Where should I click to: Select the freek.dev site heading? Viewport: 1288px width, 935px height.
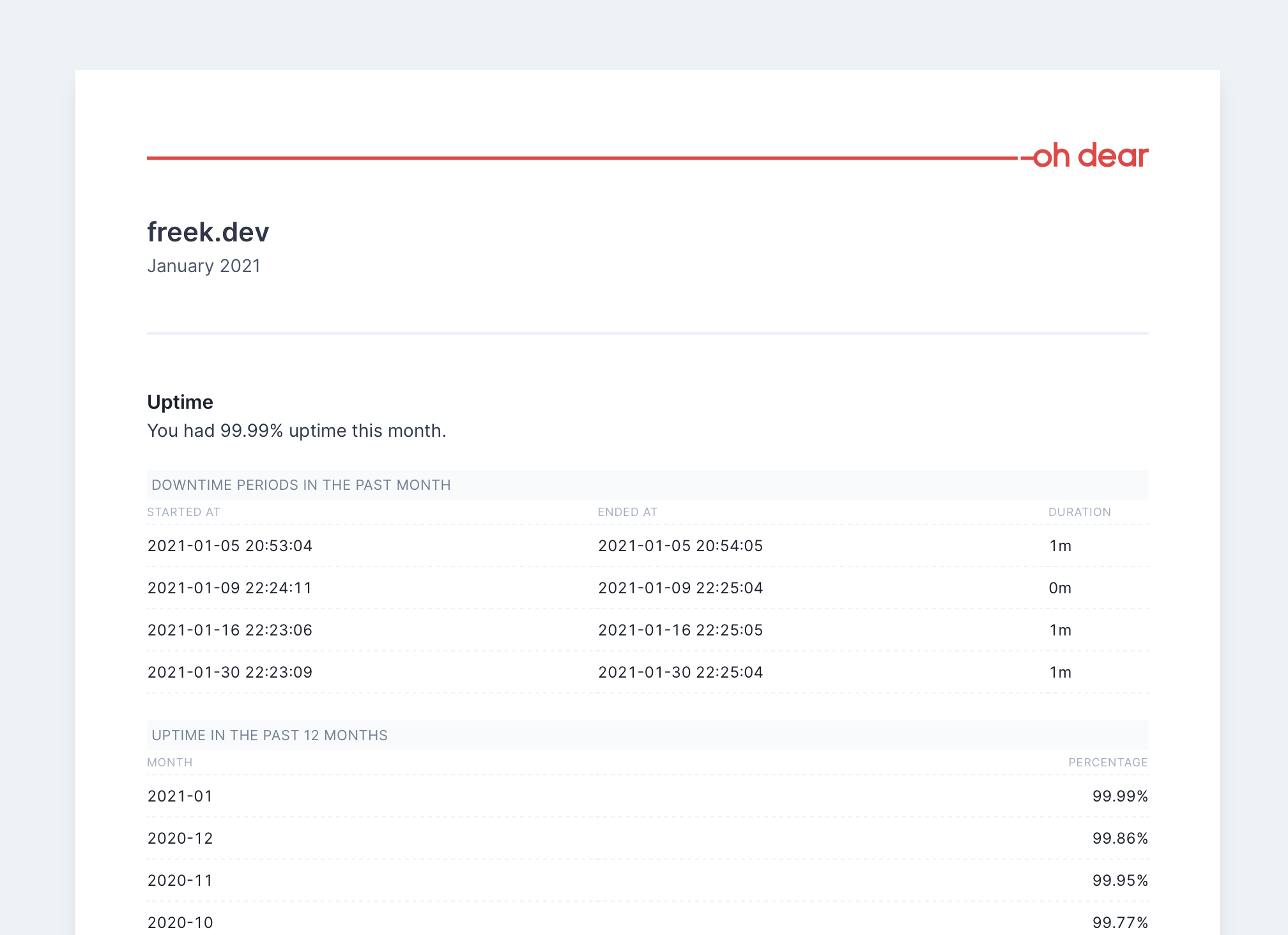(208, 232)
